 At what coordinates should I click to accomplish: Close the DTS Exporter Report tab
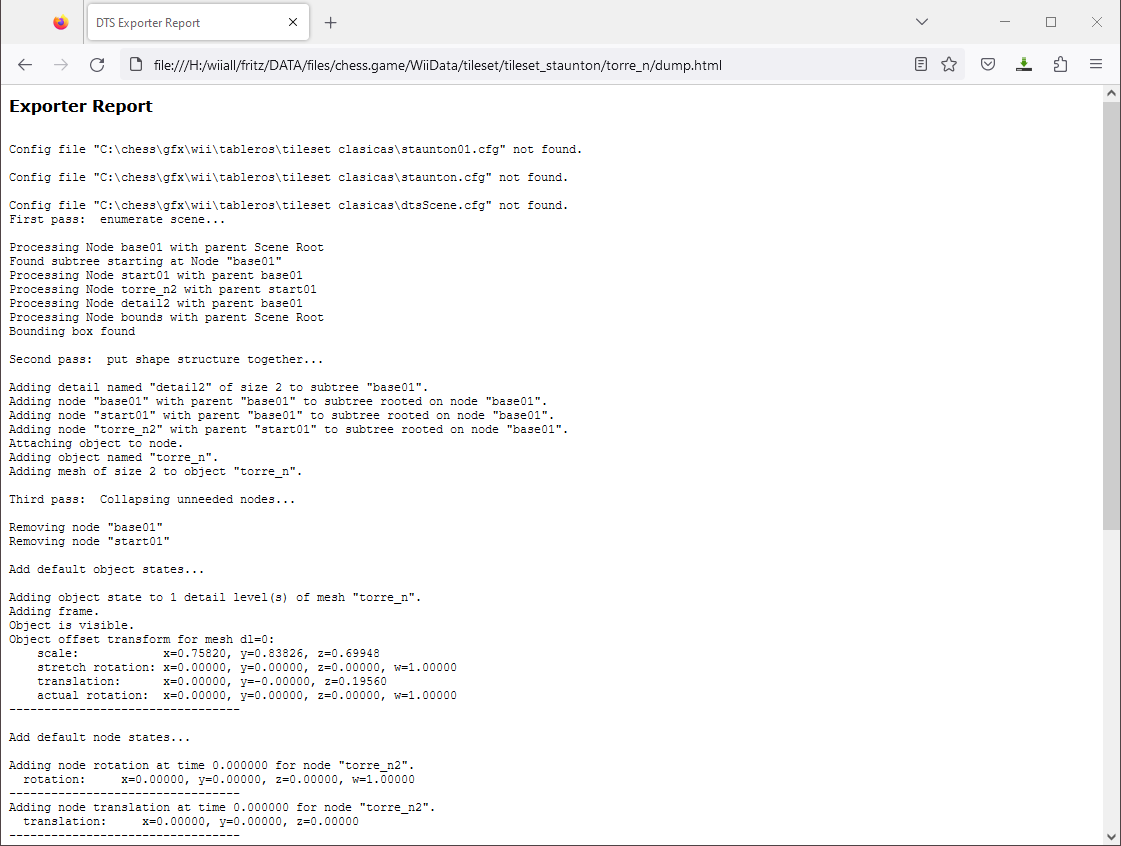tap(293, 22)
